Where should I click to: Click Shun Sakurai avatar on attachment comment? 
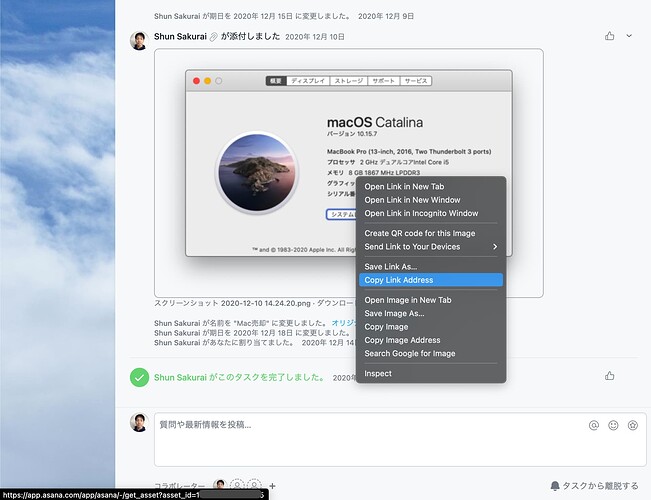coord(139,41)
